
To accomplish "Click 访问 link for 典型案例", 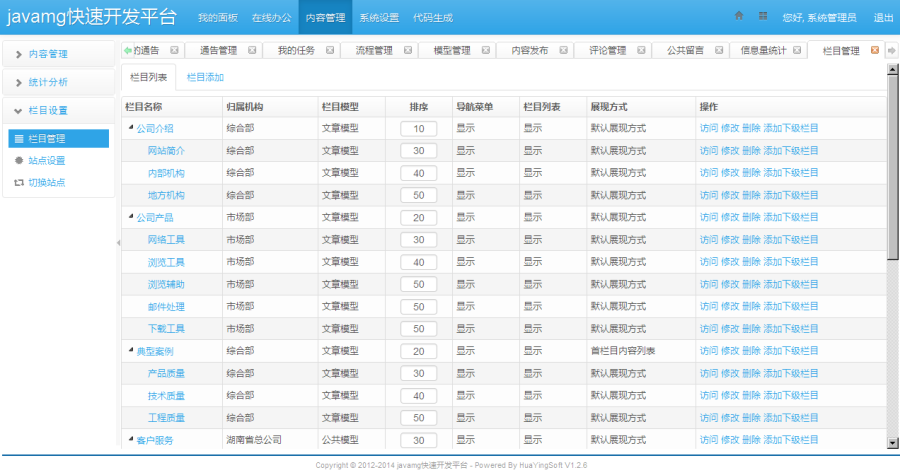I will pos(709,351).
